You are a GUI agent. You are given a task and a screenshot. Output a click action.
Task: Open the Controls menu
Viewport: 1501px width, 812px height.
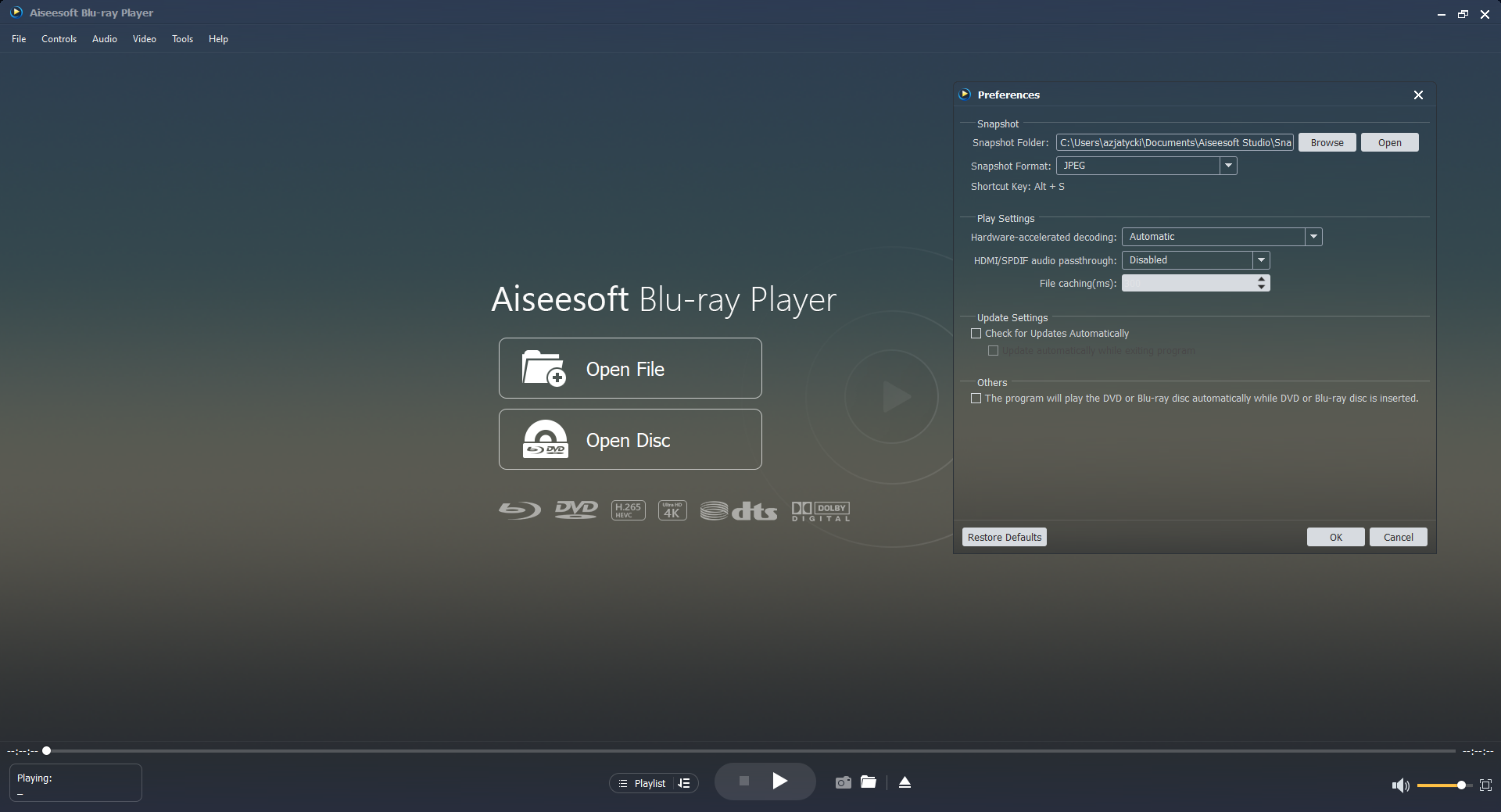[59, 39]
